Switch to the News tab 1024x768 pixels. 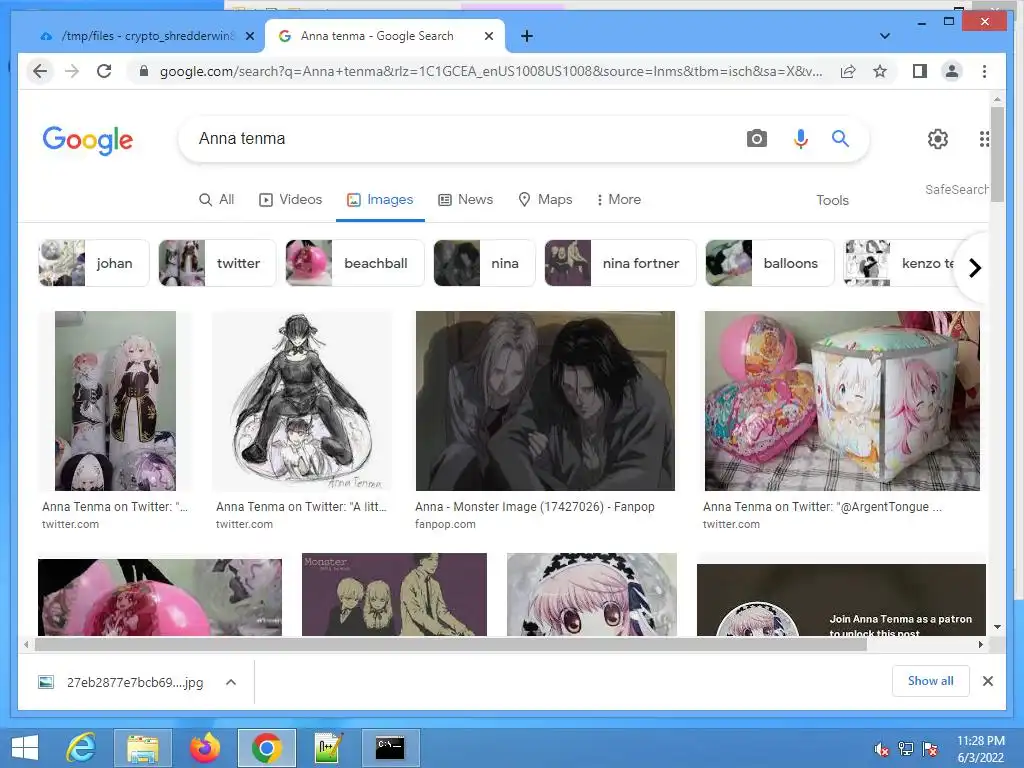[466, 199]
